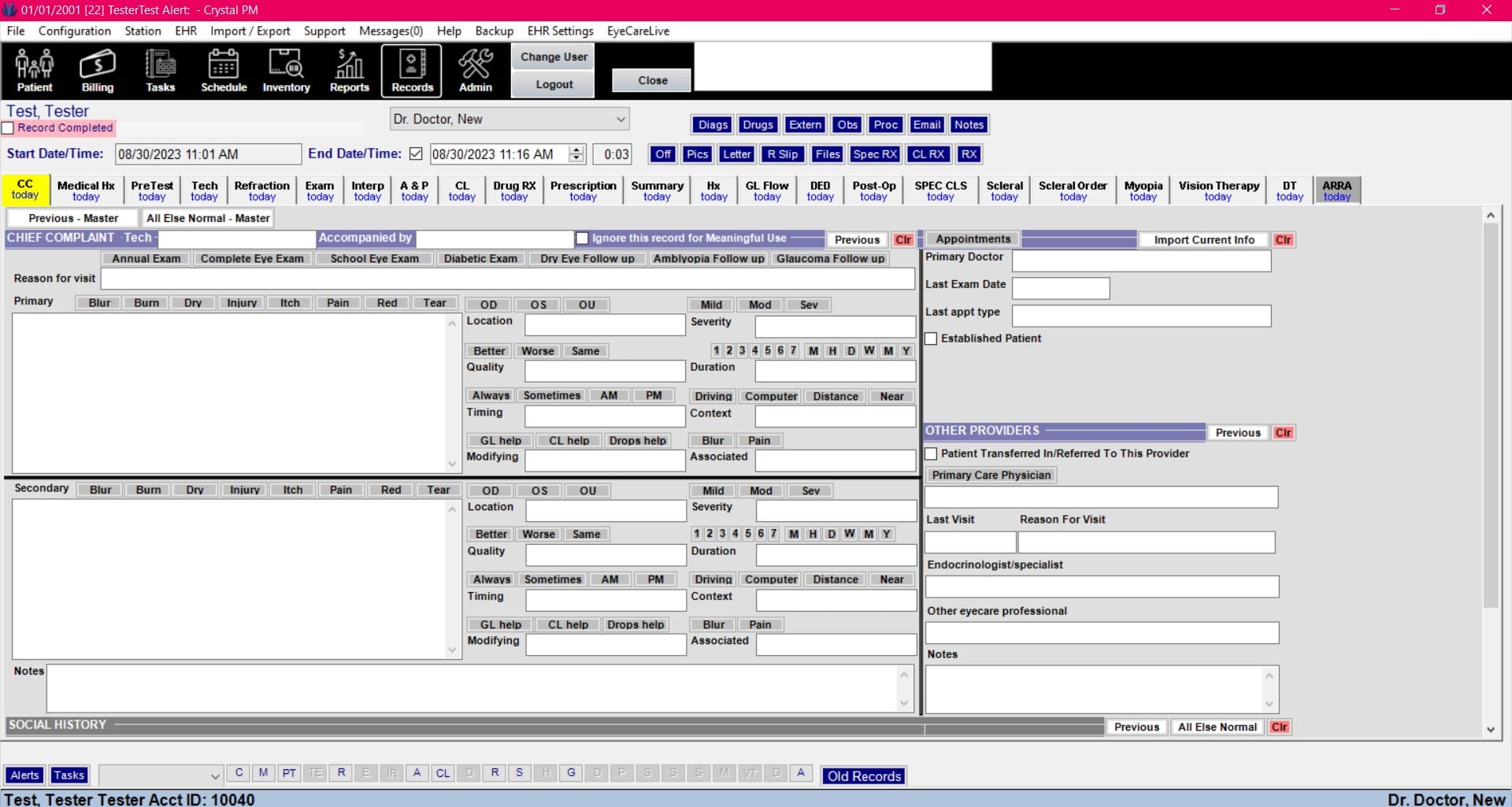
Task: Enable Ignore this record for Meaningful Use
Action: click(582, 238)
